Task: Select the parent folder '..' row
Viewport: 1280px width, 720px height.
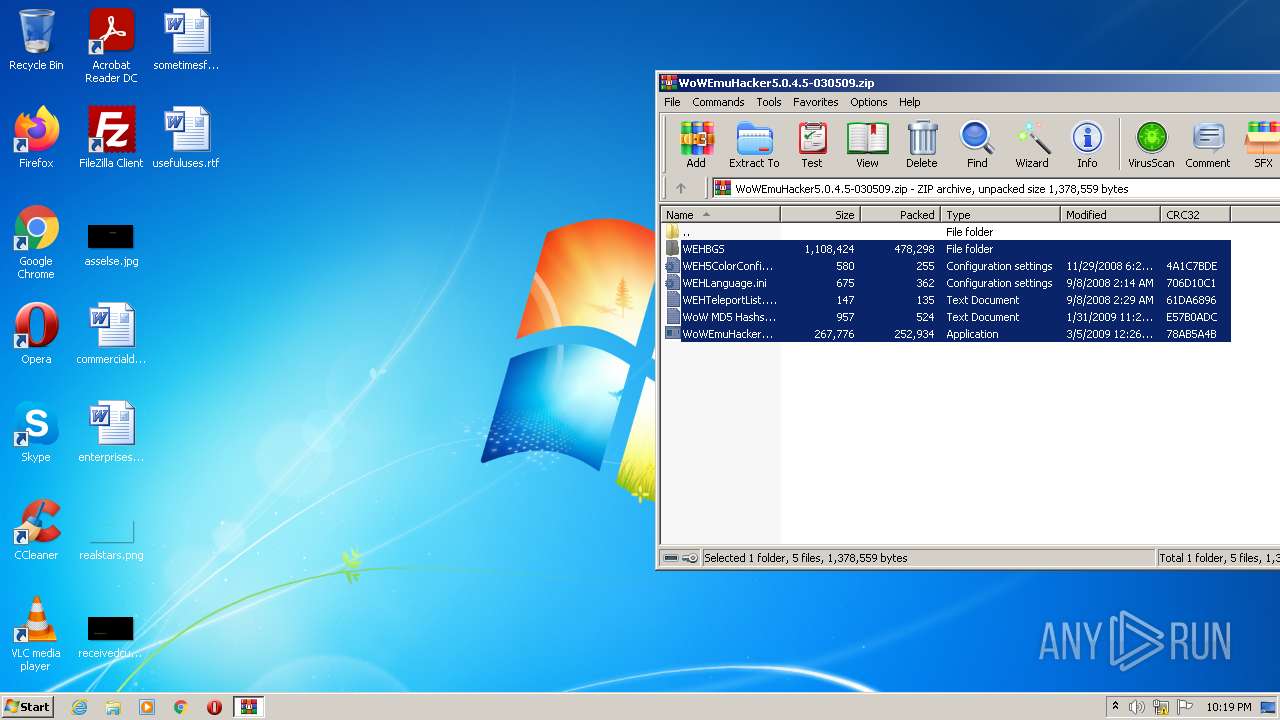Action: 947,232
